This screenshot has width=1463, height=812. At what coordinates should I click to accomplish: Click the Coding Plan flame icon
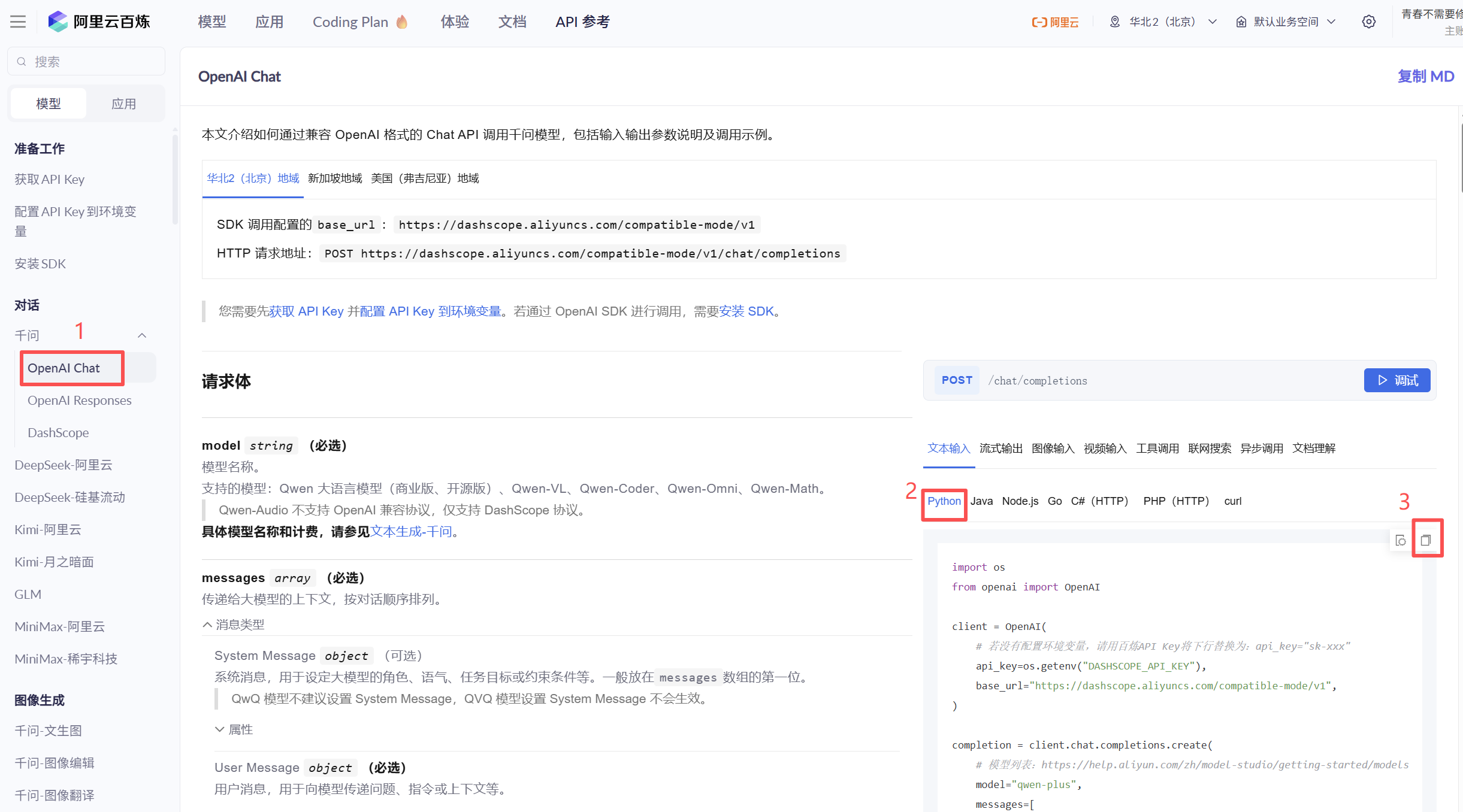[402, 22]
